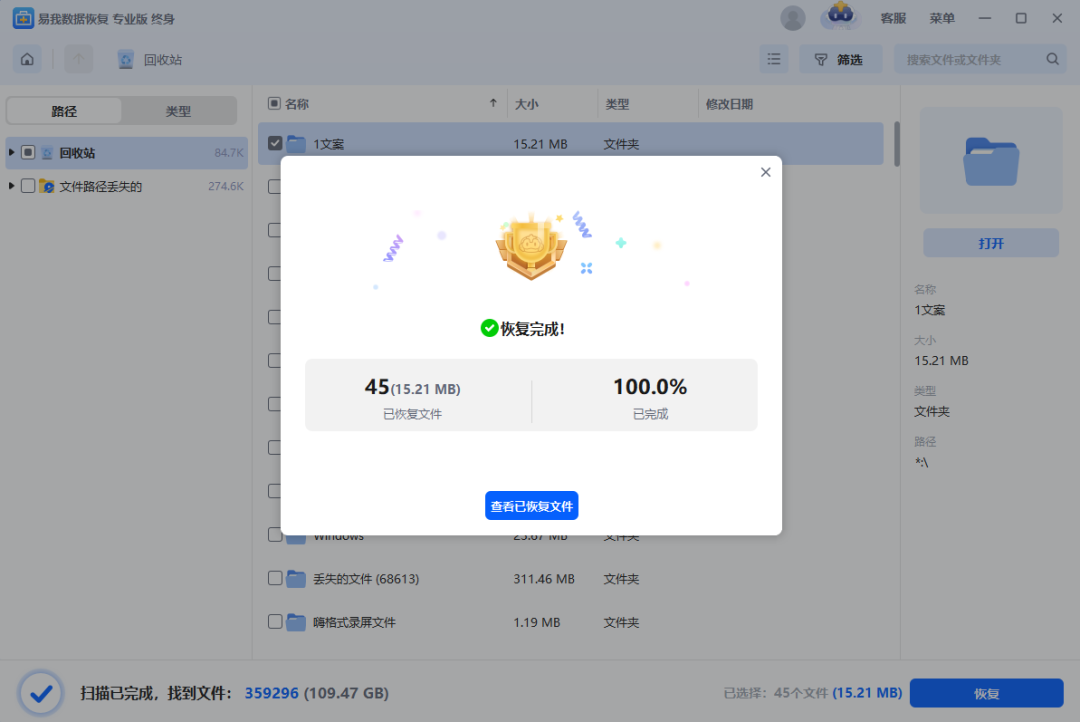Screen dimensions: 1080x722
Task: Click the 嗨格式录屏文件 name
Action: (354, 622)
